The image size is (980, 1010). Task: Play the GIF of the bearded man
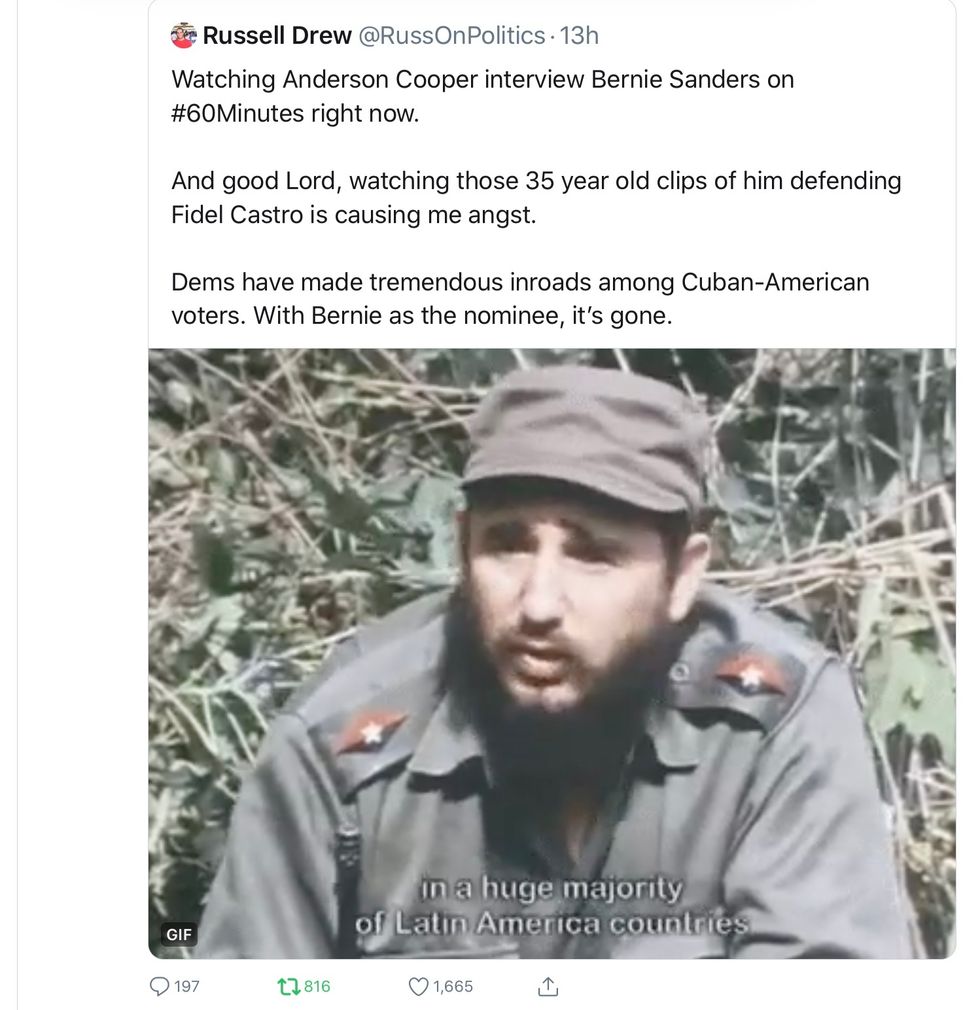pos(552,653)
